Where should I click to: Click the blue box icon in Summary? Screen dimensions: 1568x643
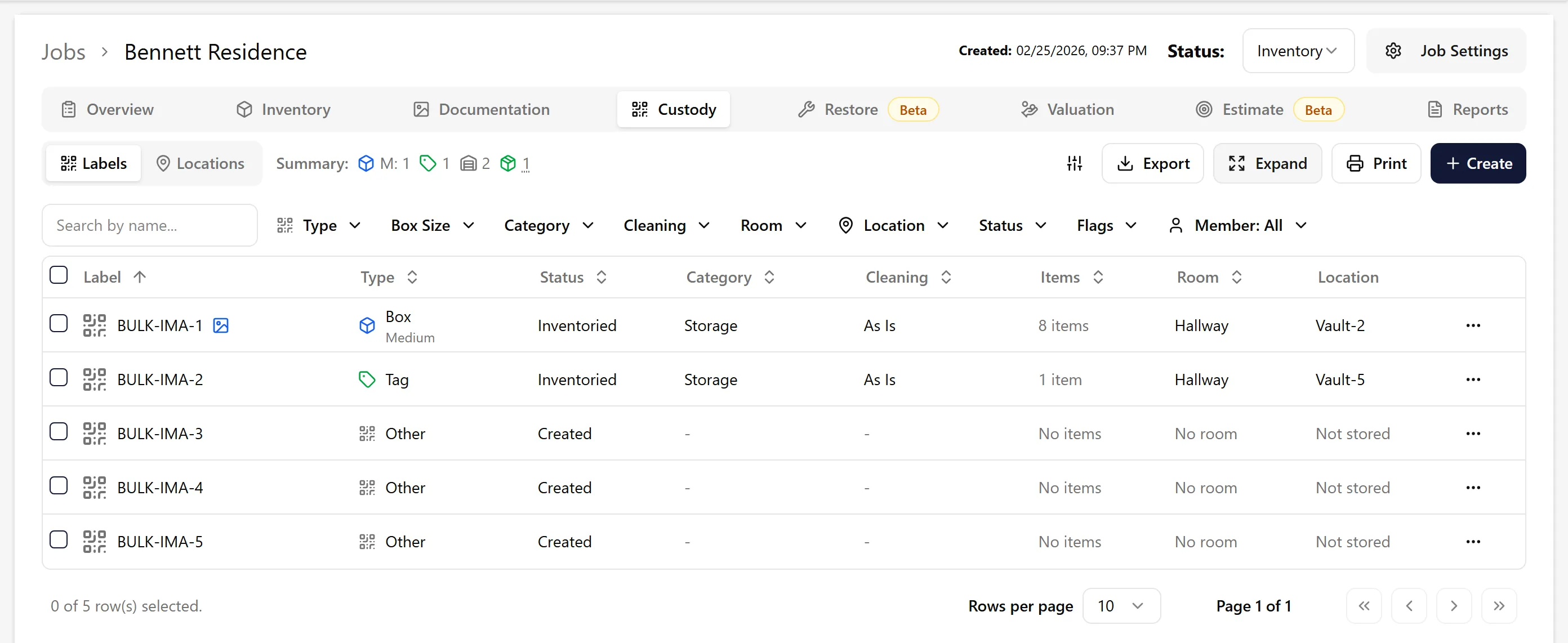pyautogui.click(x=366, y=163)
